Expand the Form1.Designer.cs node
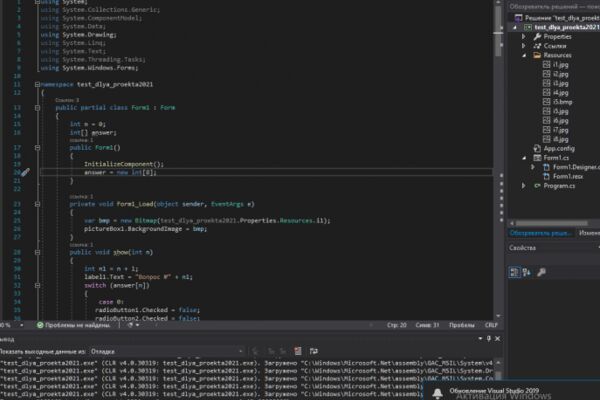Screen dimensions: 600x400 pos(533,167)
